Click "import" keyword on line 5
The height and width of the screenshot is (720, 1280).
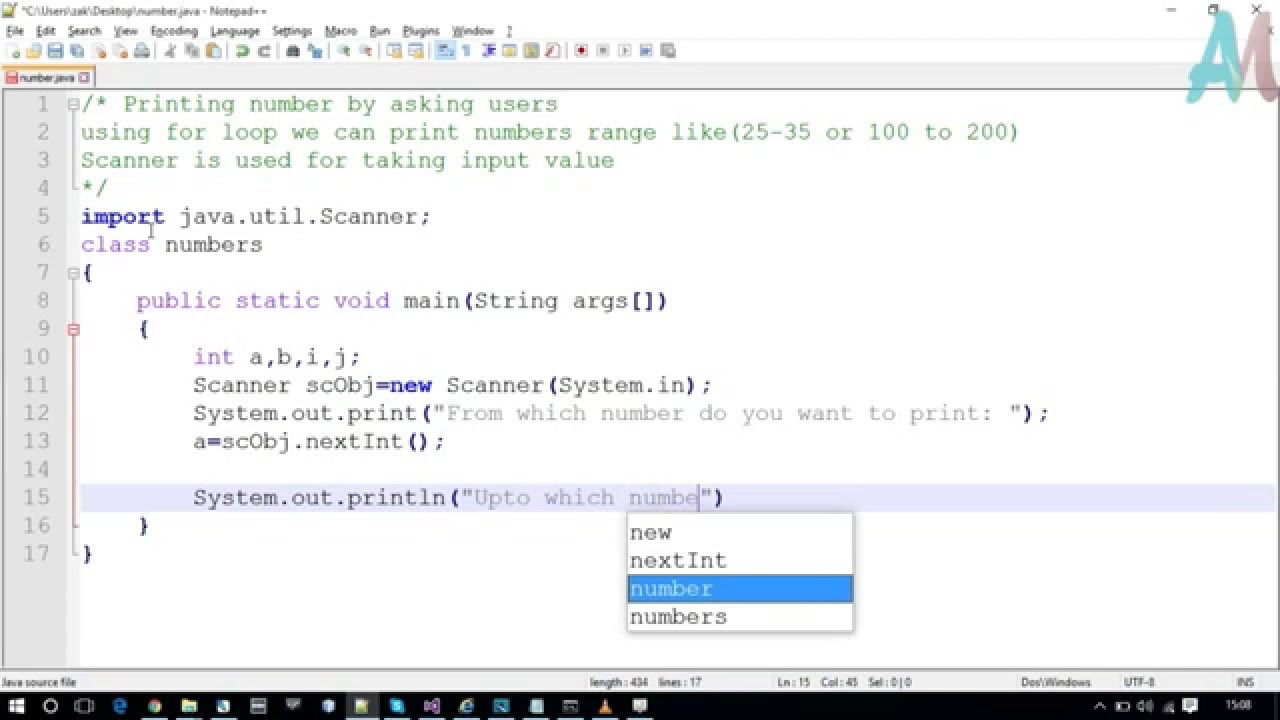click(122, 217)
